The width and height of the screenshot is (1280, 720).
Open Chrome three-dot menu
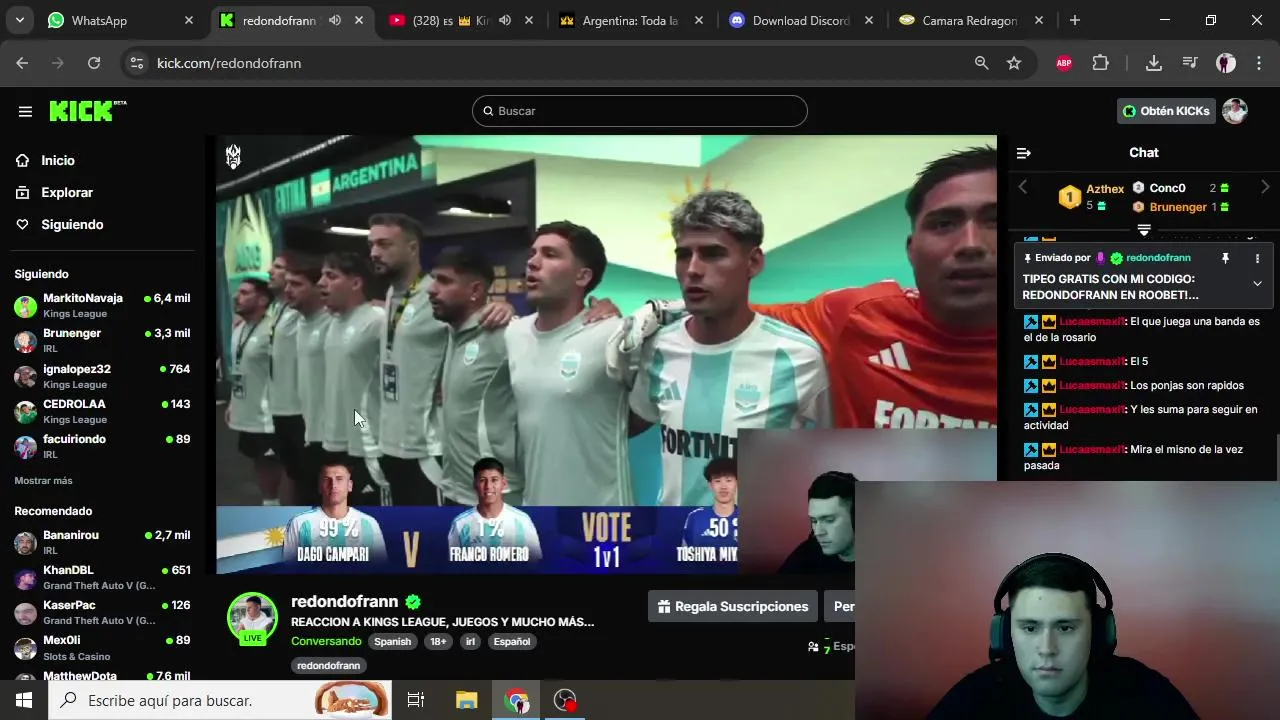click(x=1258, y=63)
